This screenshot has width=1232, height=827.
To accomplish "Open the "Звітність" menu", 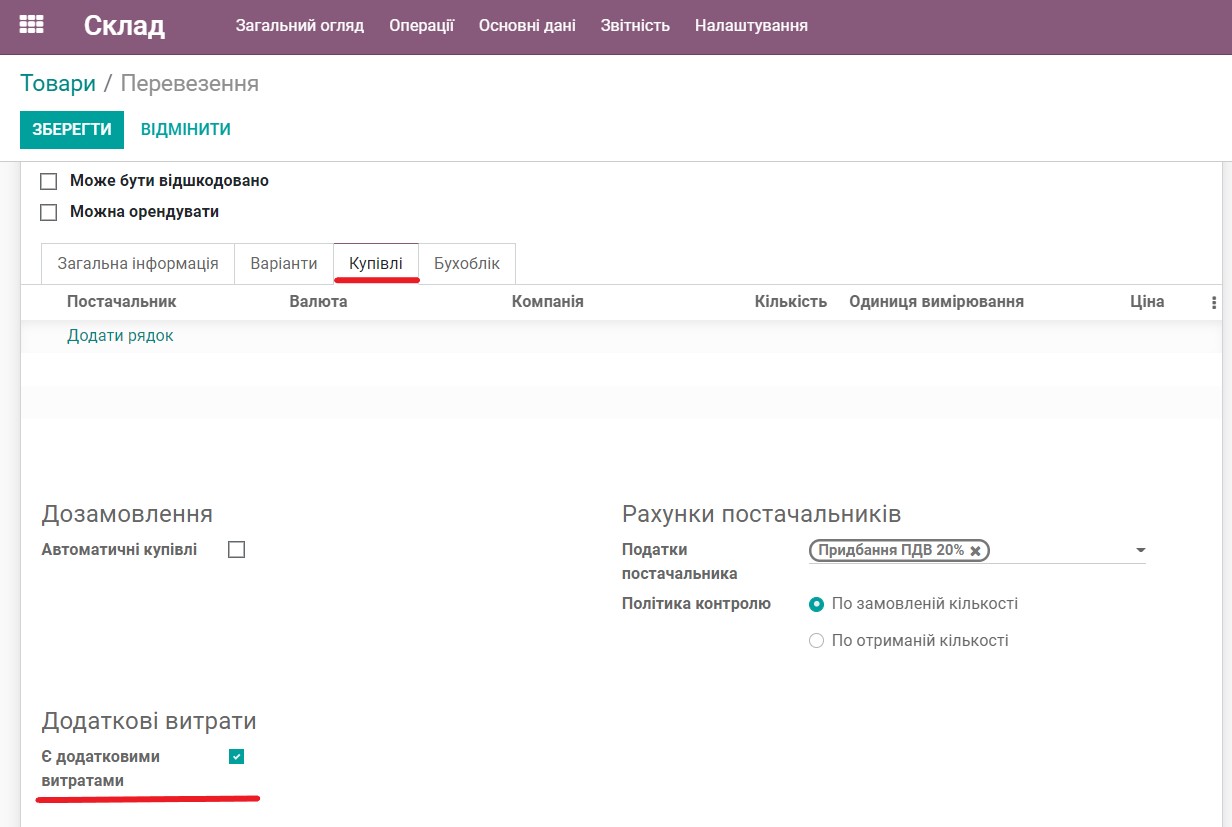I will (x=634, y=25).
